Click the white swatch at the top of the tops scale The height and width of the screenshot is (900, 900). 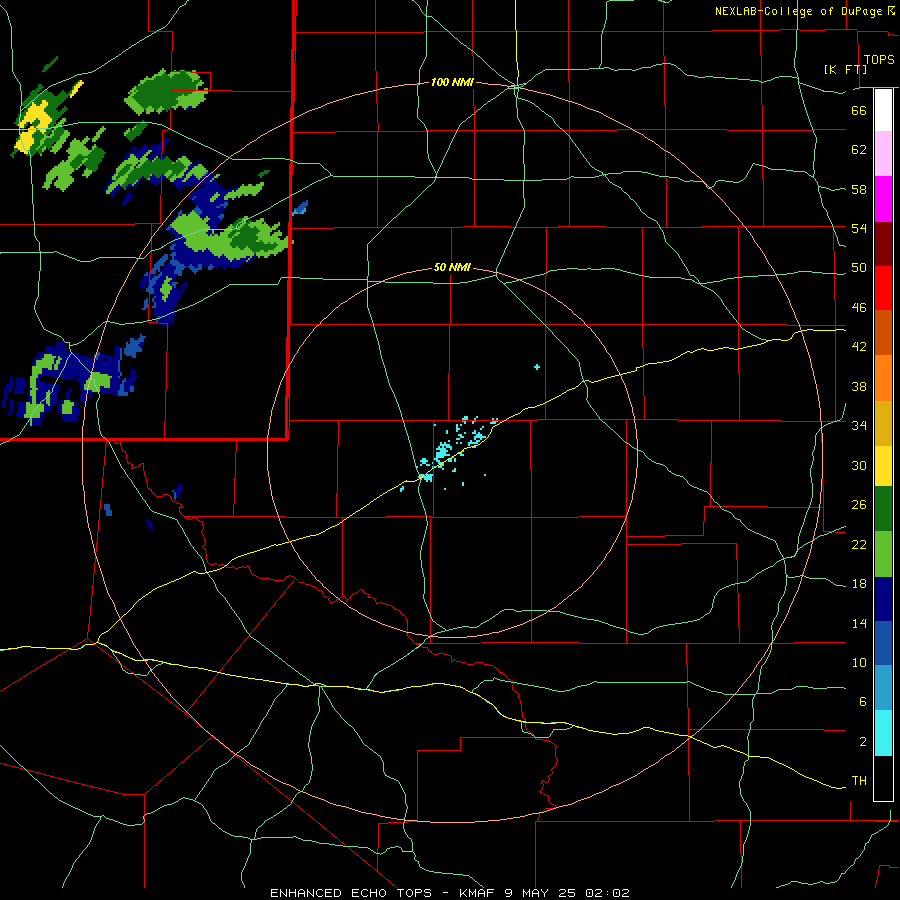click(x=883, y=110)
